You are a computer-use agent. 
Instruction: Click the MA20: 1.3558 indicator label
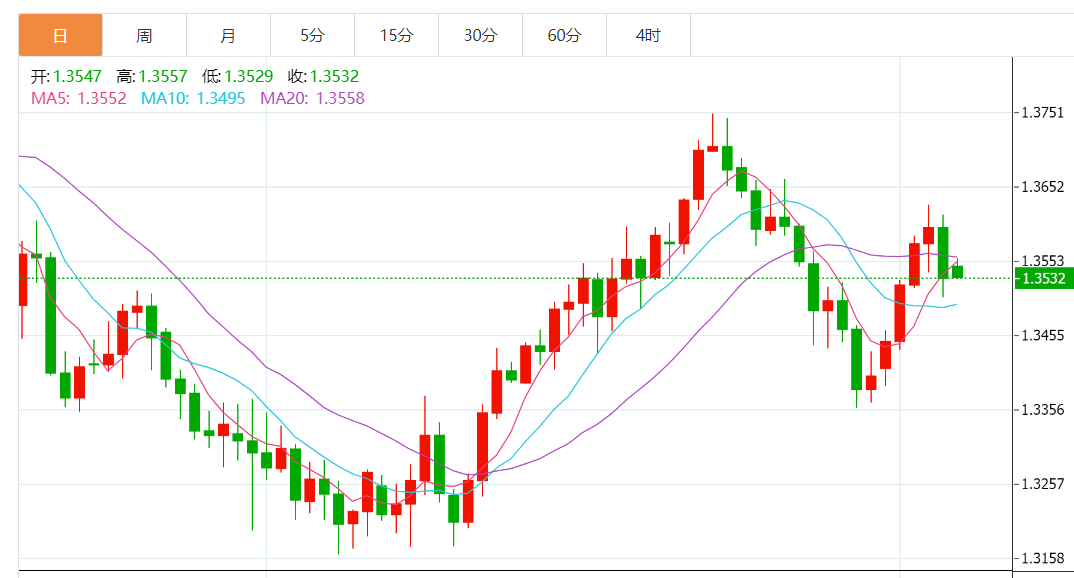(312, 99)
